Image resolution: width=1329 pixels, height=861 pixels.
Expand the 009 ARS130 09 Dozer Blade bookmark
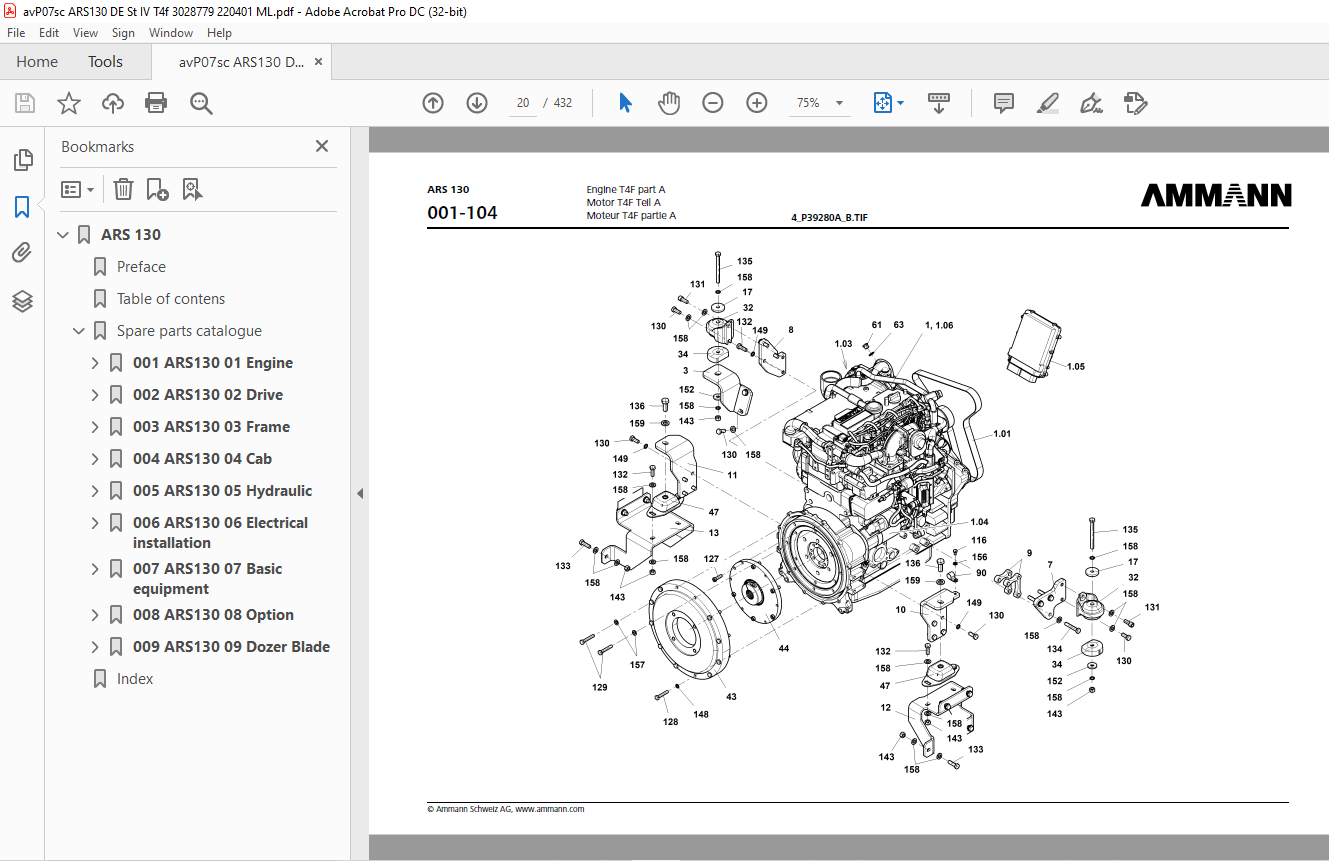coord(95,647)
